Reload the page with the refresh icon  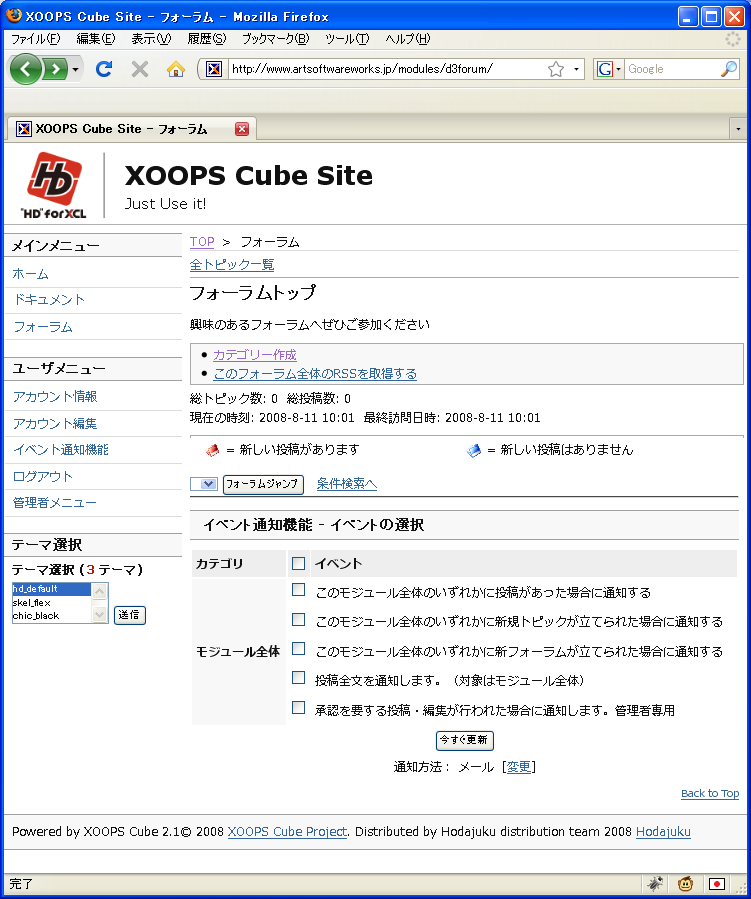click(x=103, y=69)
